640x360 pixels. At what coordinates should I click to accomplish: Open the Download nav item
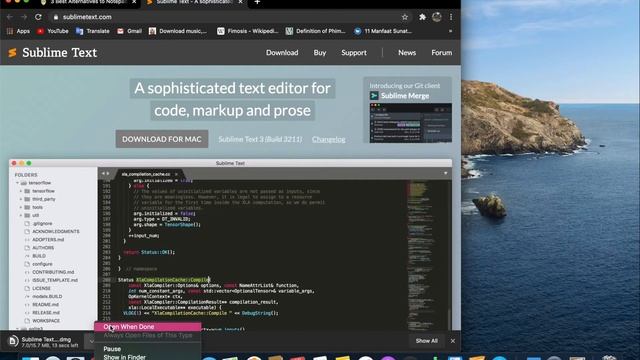282,53
